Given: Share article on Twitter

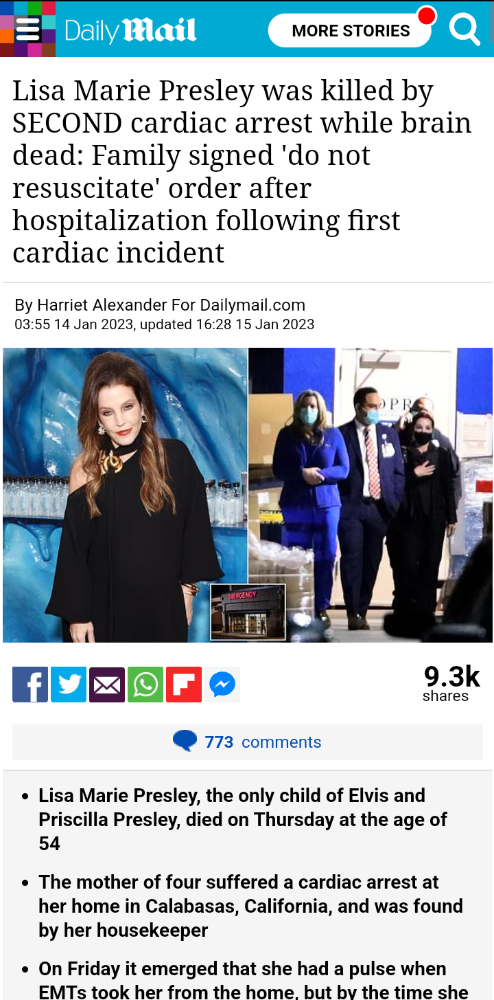Looking at the screenshot, I should click(68, 684).
